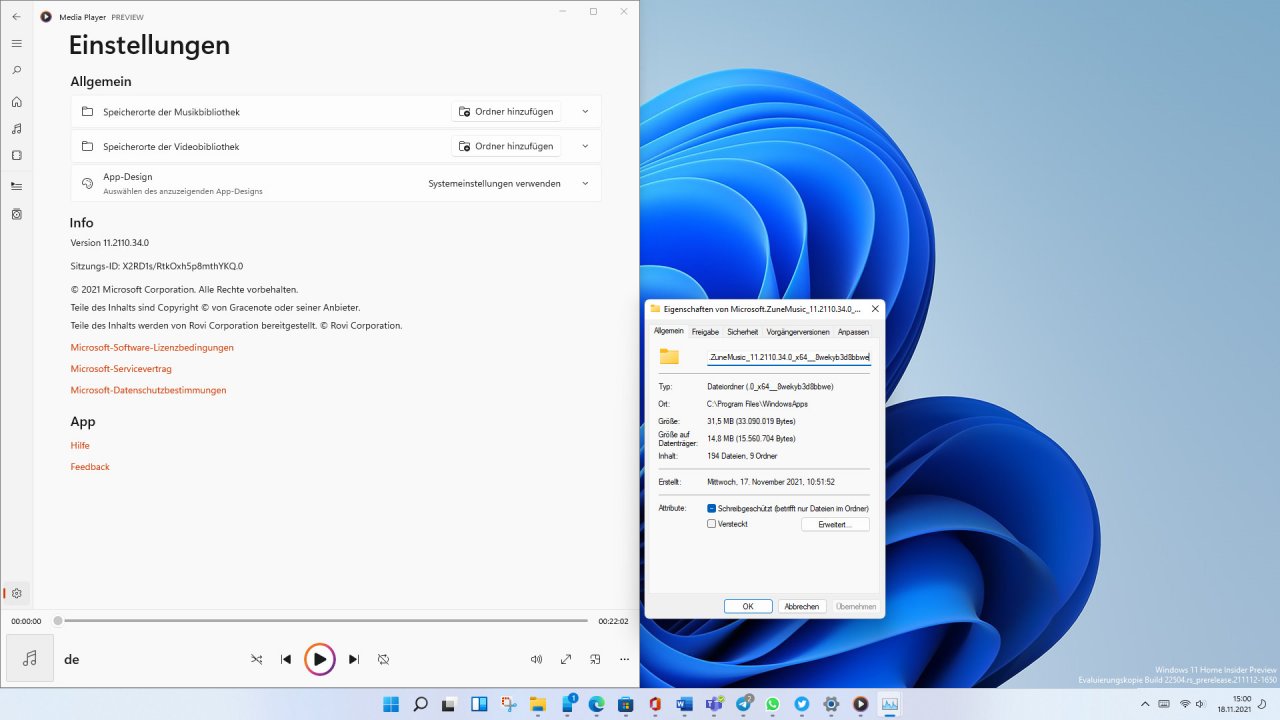Open search in Media Player sidebar
Image resolution: width=1280 pixels, height=720 pixels.
click(x=16, y=71)
